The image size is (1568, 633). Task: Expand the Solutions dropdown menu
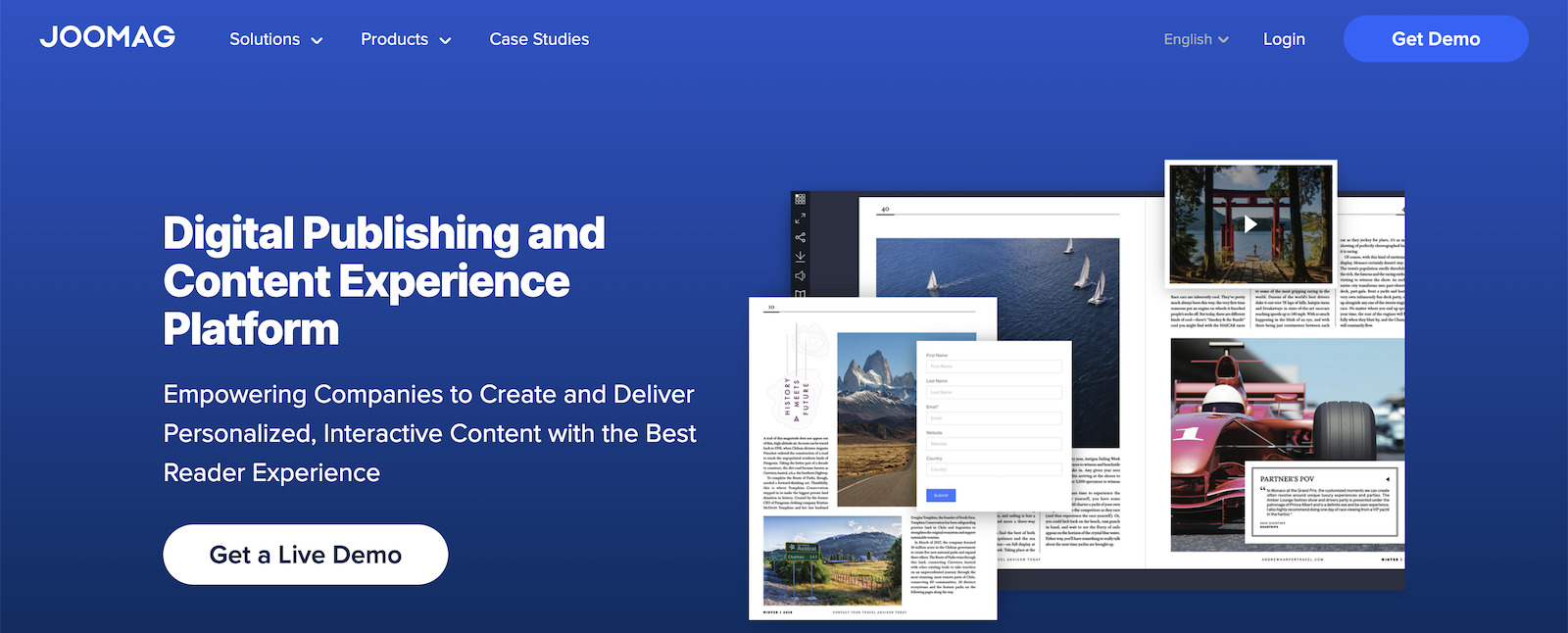(x=275, y=39)
